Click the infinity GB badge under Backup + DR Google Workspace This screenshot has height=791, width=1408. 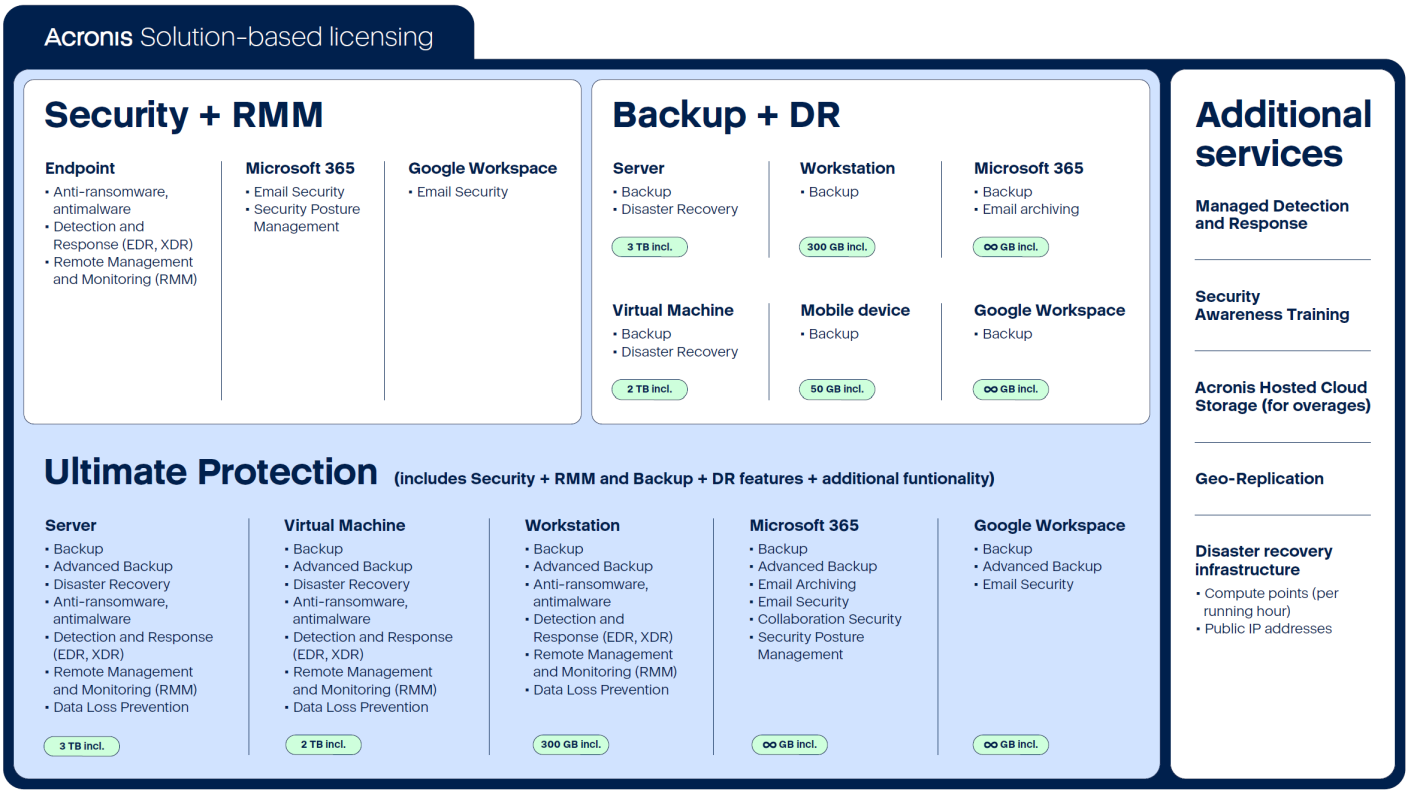click(x=1010, y=389)
